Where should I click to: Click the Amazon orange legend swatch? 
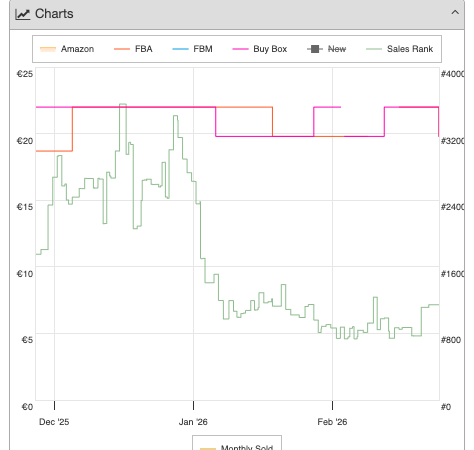click(48, 49)
